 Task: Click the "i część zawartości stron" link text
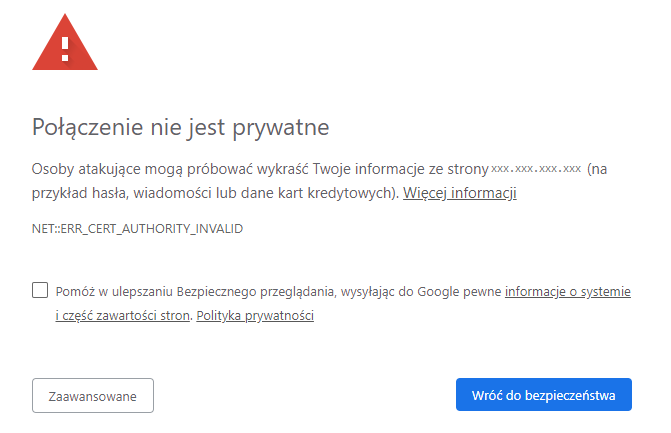(122, 316)
